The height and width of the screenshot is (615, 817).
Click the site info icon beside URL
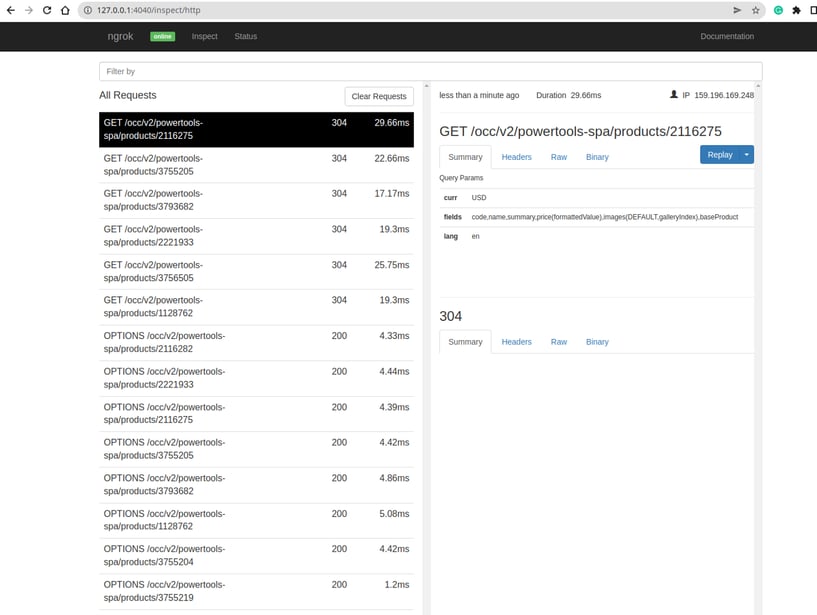click(x=88, y=9)
